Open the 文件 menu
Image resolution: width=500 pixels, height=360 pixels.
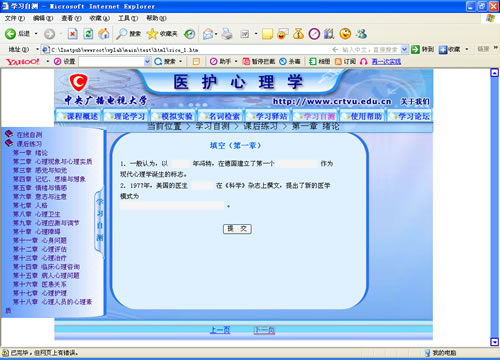coord(15,18)
